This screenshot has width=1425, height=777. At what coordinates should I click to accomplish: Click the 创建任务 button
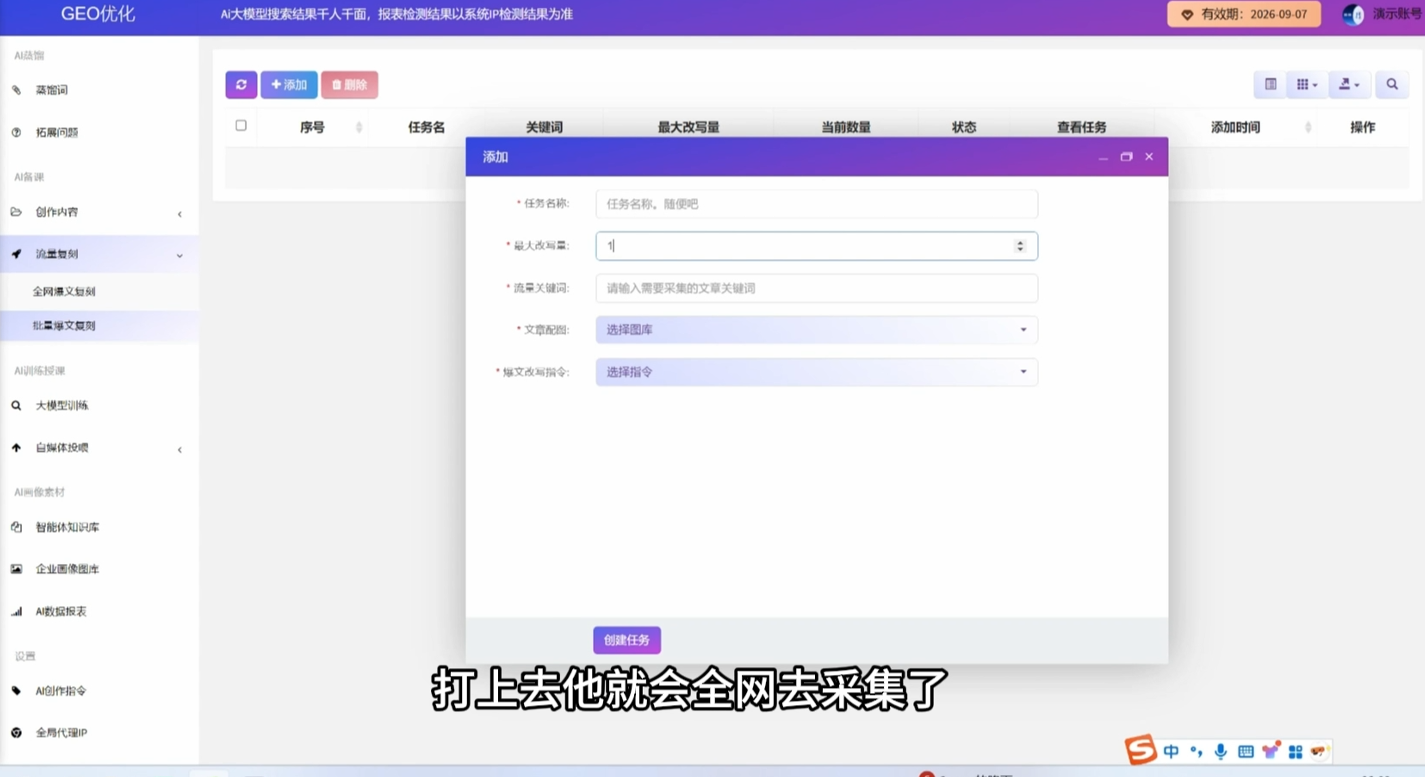tap(627, 640)
